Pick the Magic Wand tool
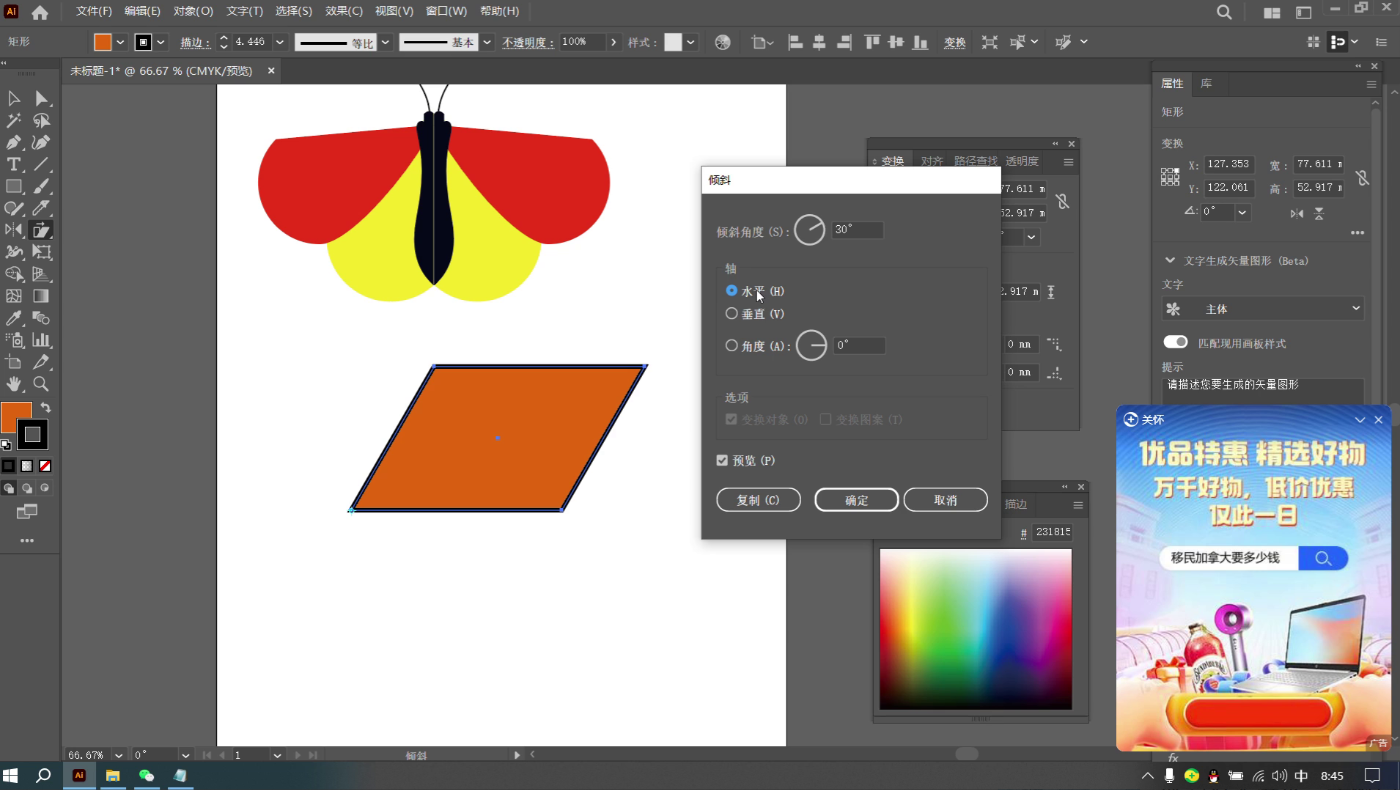1400x790 pixels. tap(14, 120)
